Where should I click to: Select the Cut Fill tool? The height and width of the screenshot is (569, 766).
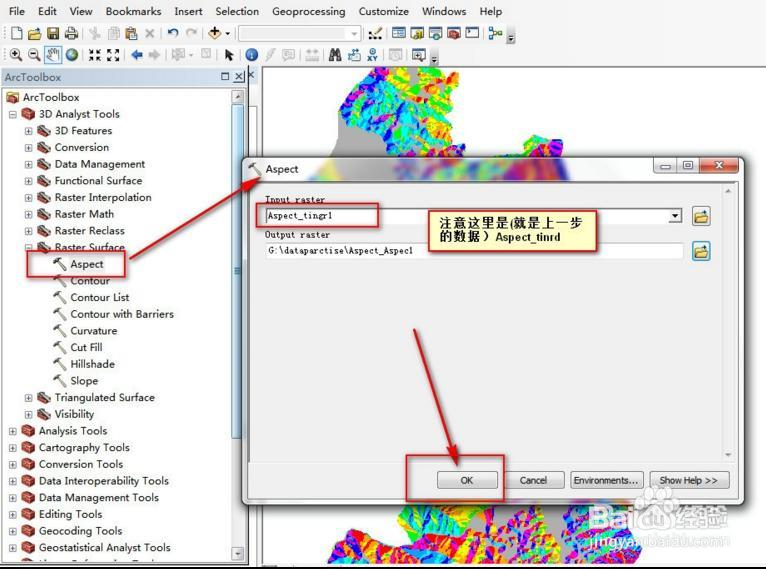click(86, 347)
